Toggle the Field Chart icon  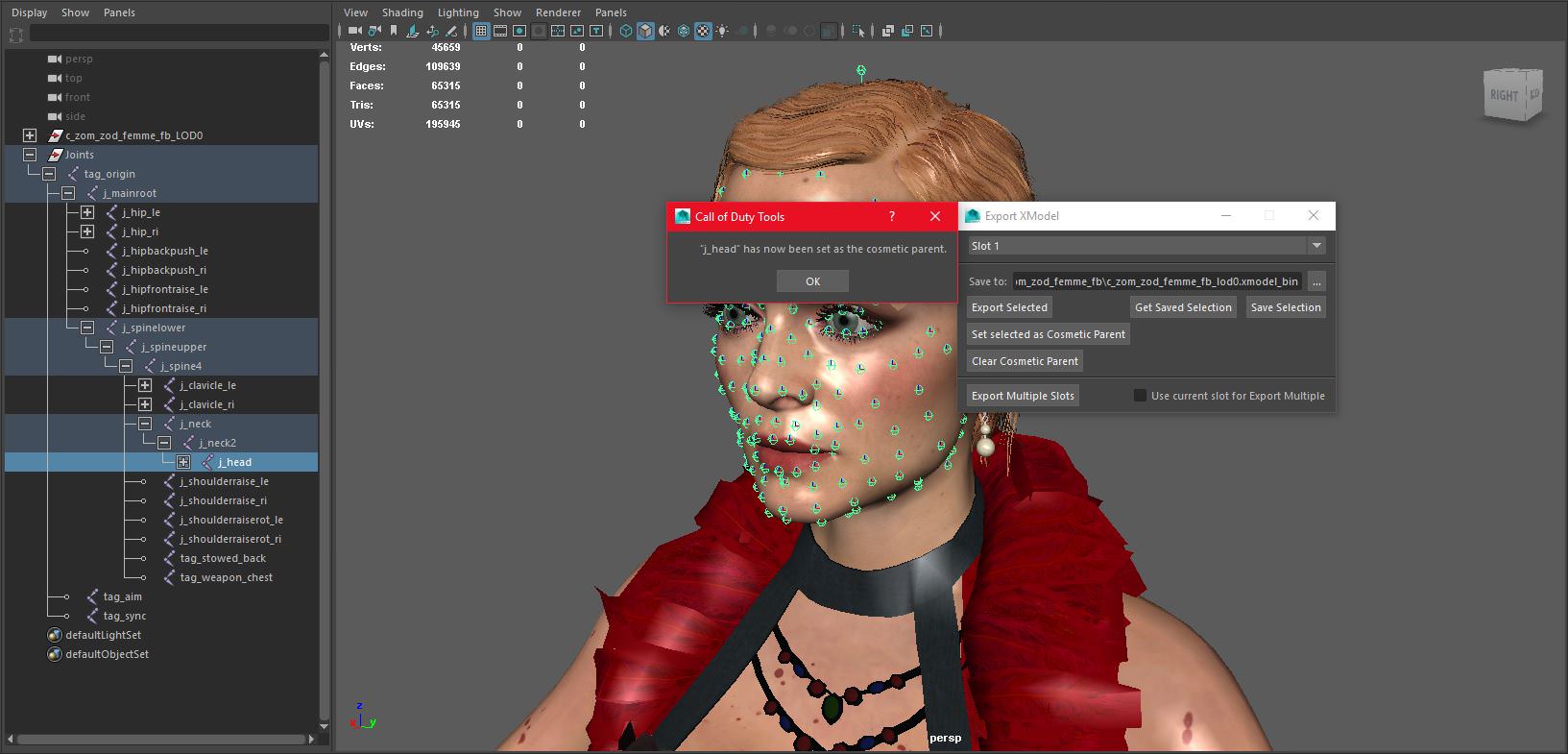pos(558,31)
